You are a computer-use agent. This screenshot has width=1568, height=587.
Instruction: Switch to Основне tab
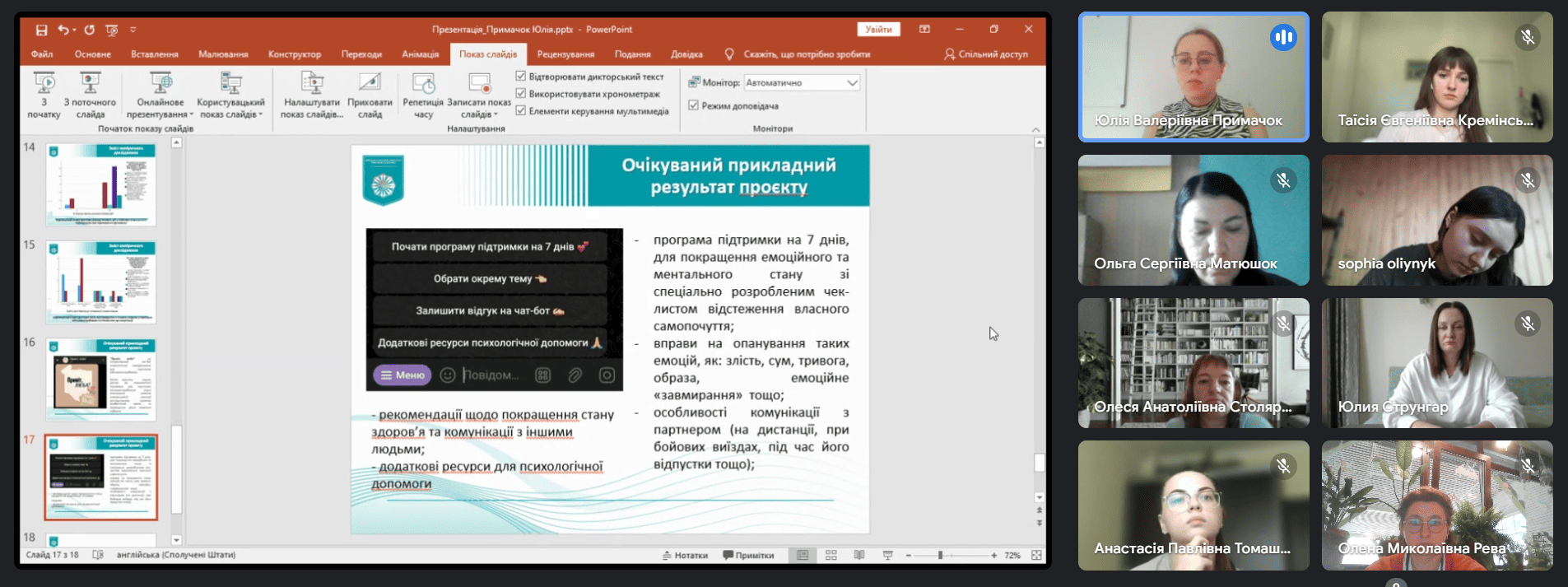point(92,54)
